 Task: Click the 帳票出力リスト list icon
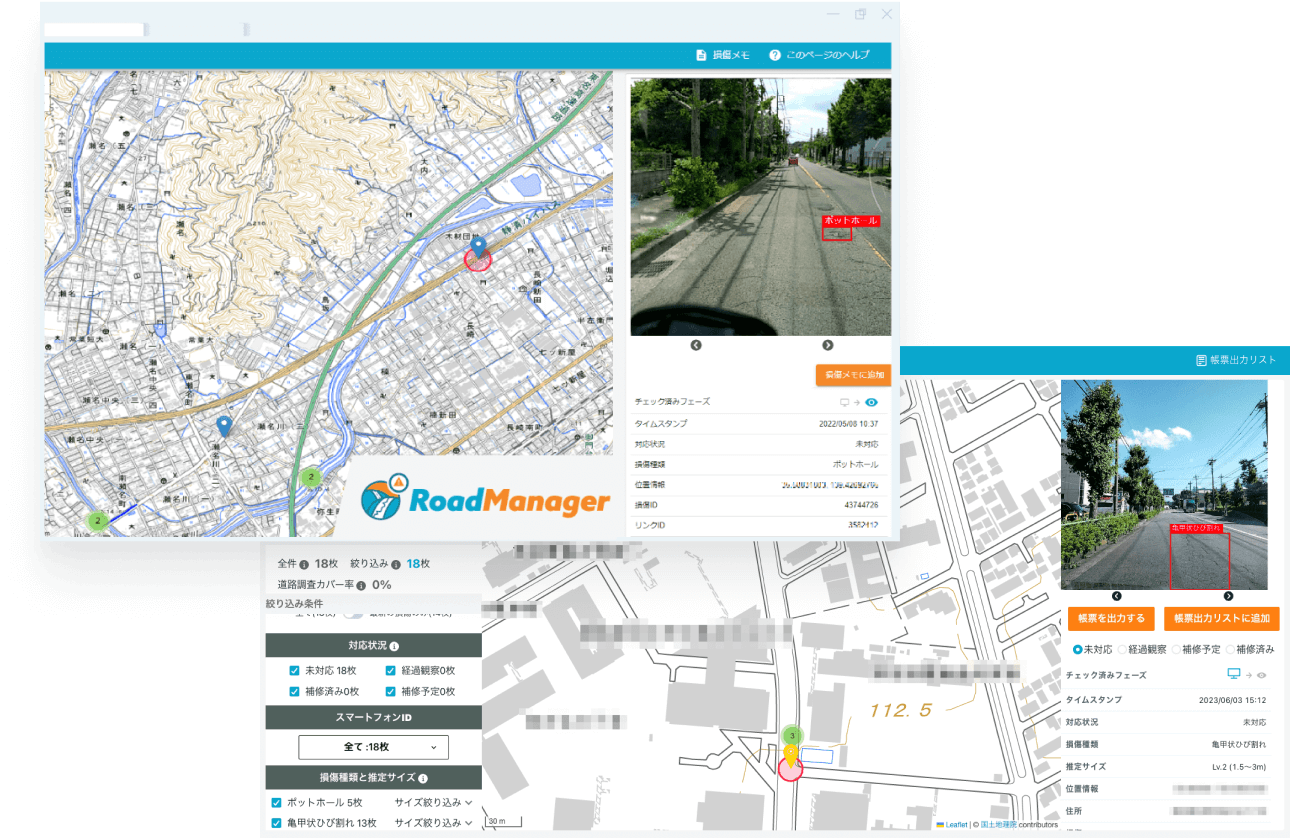click(x=1201, y=360)
